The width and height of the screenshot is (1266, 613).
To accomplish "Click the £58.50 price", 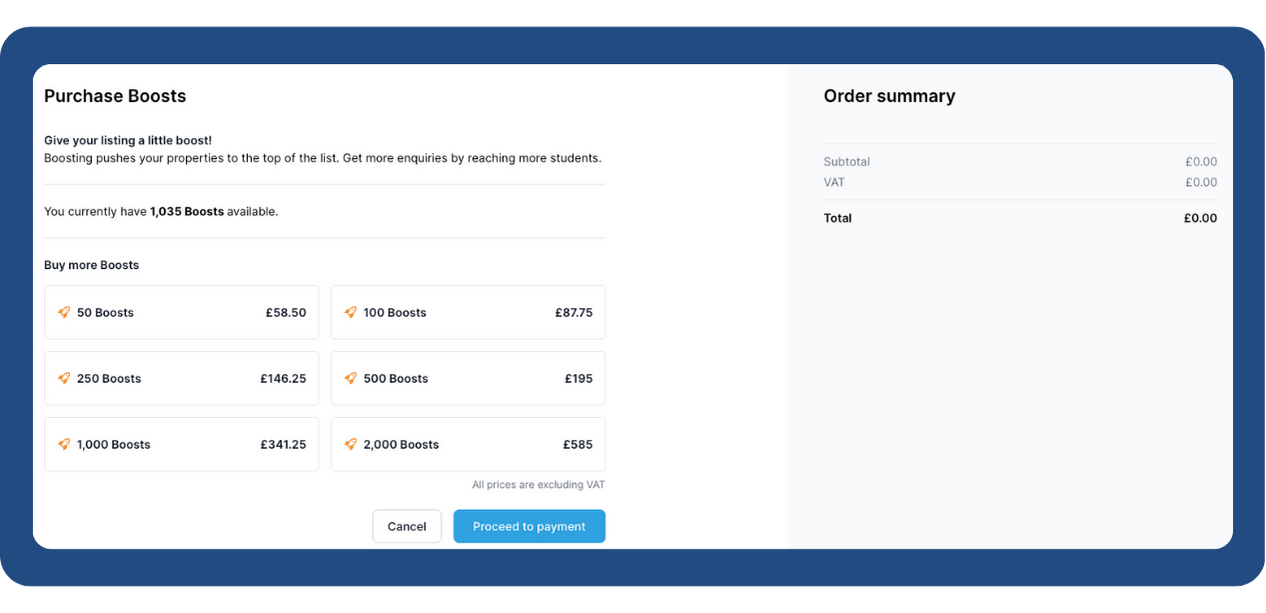I will pos(286,313).
